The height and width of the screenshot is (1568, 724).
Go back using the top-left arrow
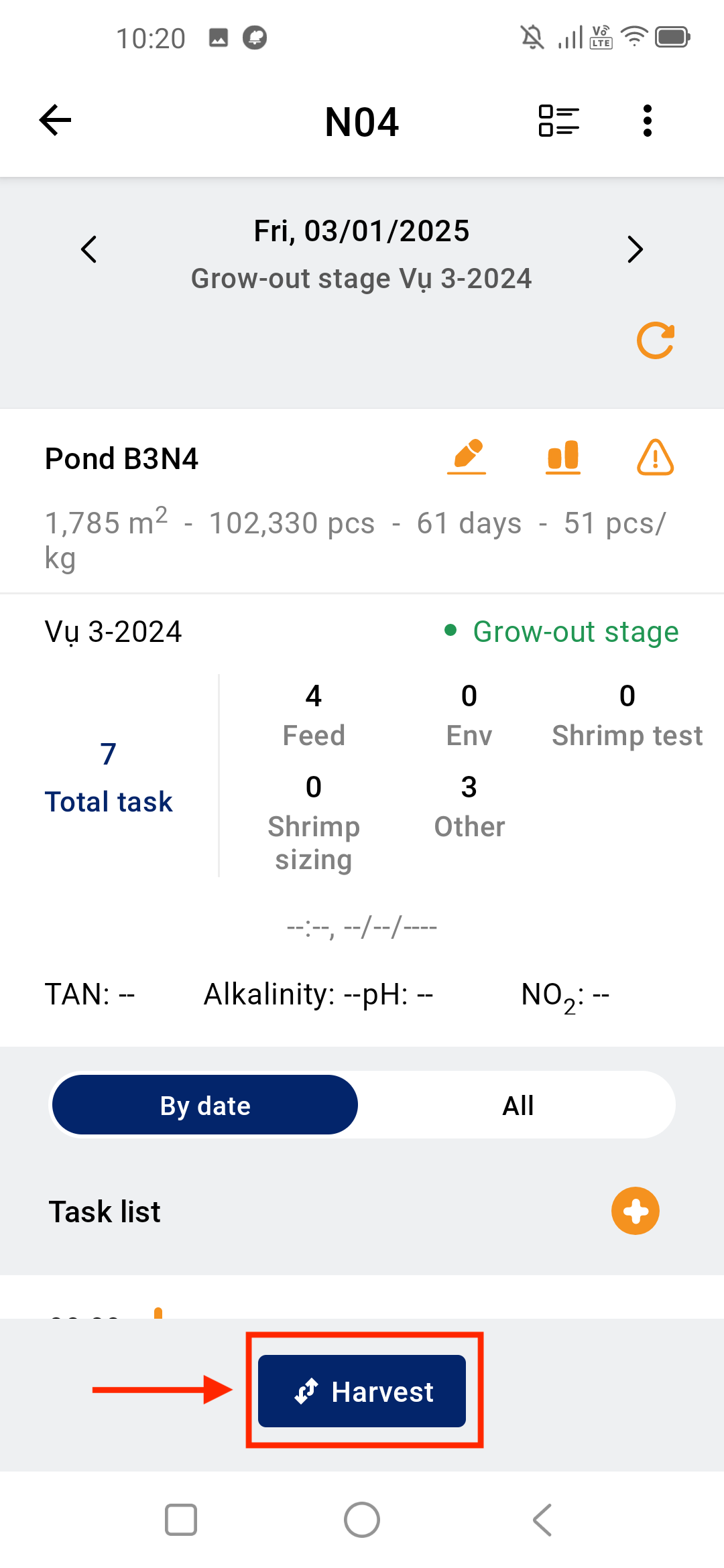[x=55, y=121]
